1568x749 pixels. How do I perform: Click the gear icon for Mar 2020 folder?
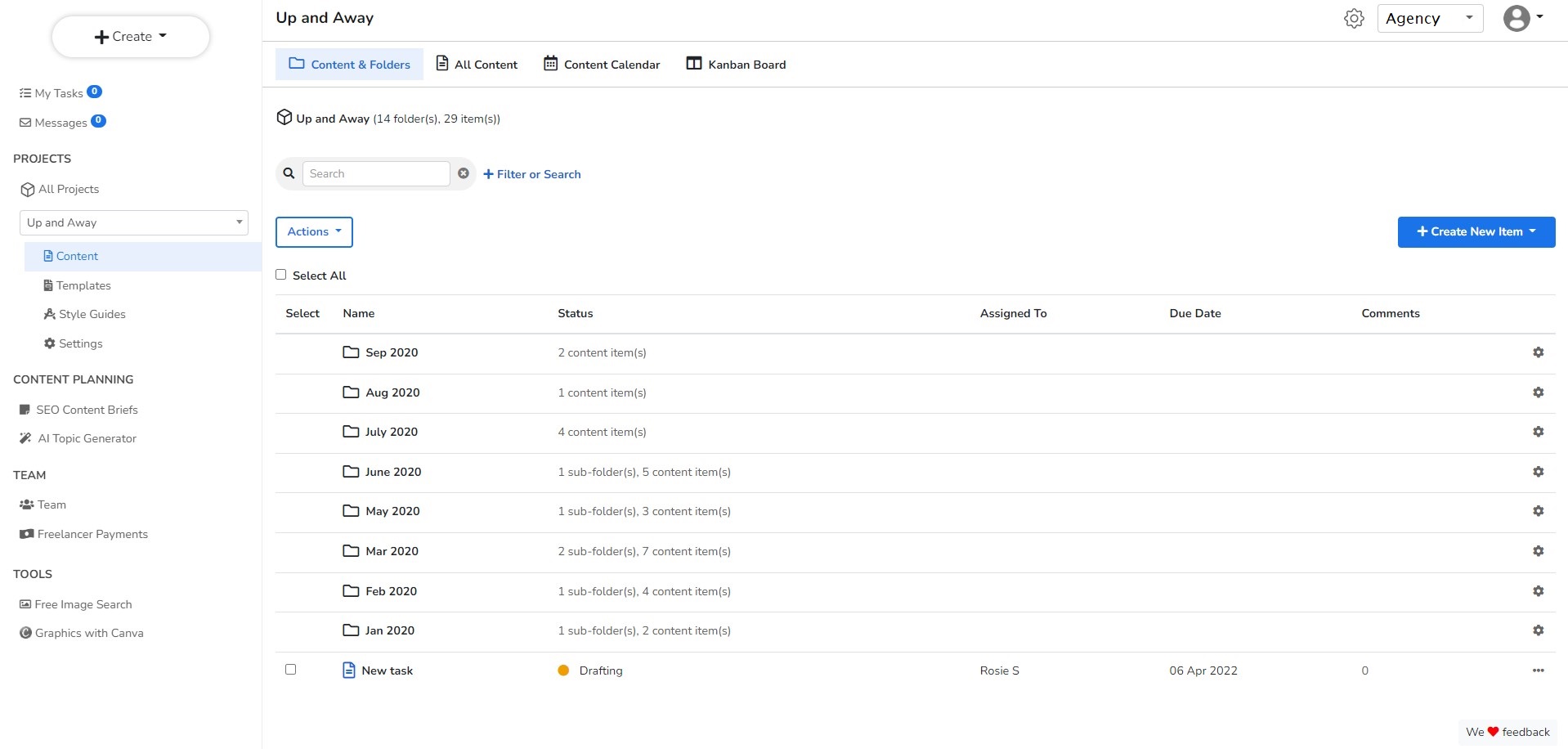click(x=1538, y=551)
